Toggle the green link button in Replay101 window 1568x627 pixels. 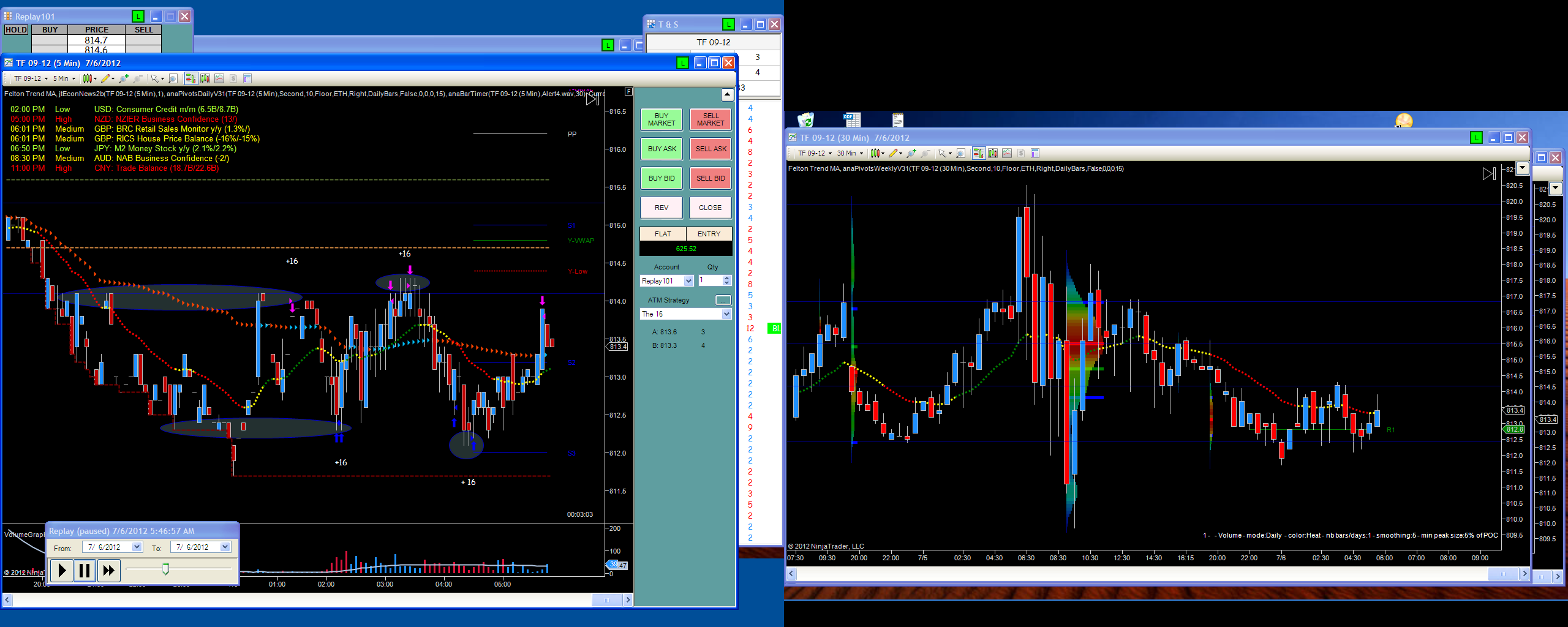coord(138,17)
